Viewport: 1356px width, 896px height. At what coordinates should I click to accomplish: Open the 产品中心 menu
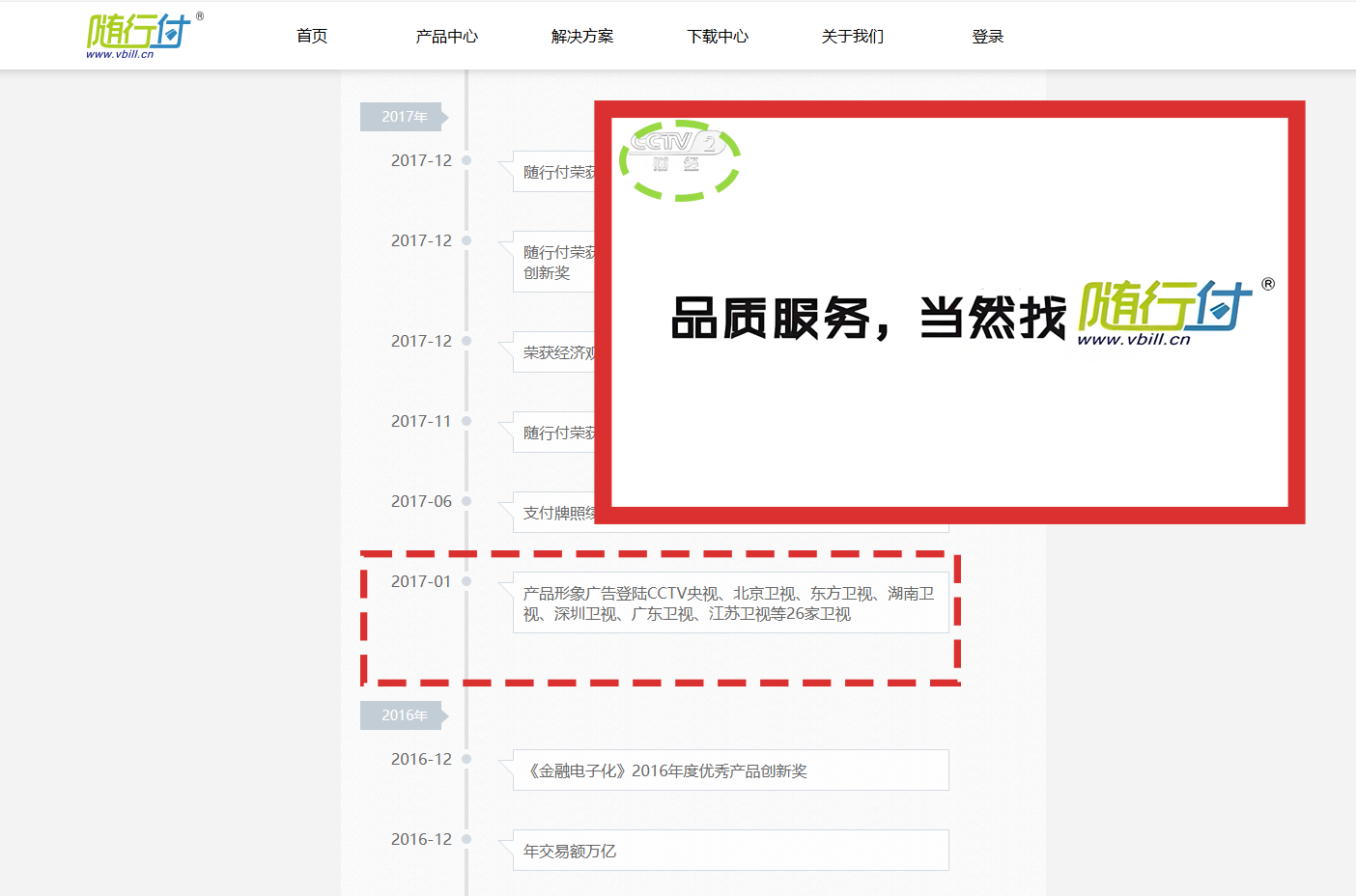pyautogui.click(x=447, y=37)
